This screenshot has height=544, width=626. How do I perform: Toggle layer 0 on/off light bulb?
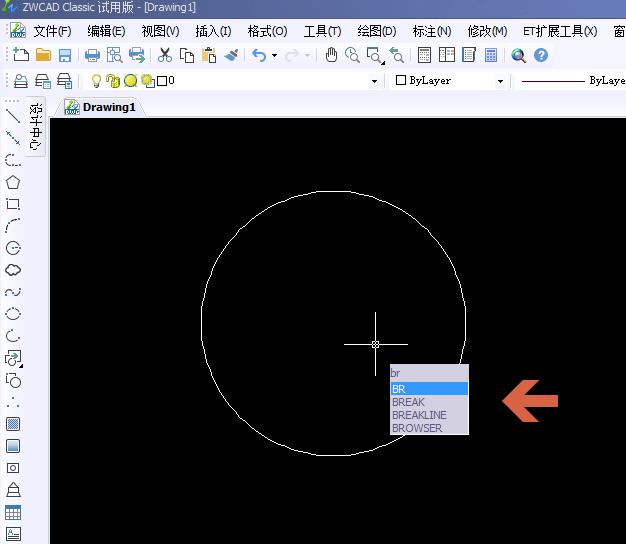pos(96,80)
